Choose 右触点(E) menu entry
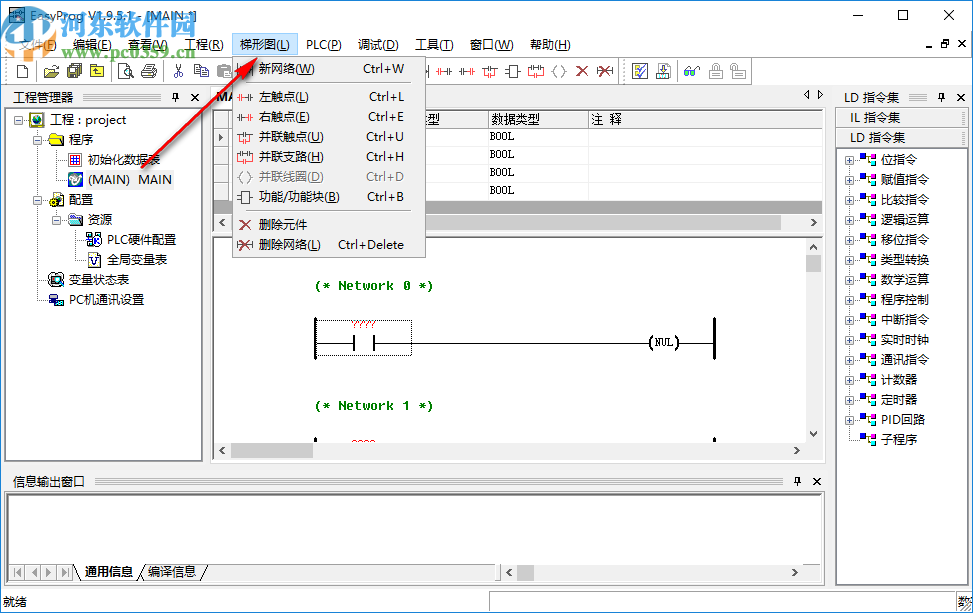Screen dimensions: 973x613 (329, 117)
